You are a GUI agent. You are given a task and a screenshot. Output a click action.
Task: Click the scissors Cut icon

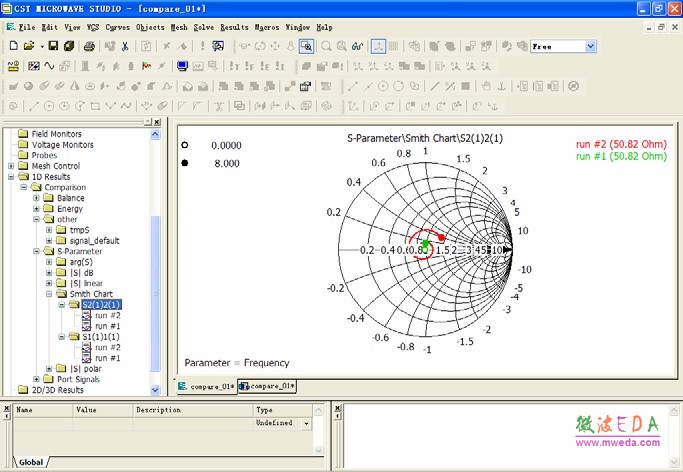tap(125, 46)
